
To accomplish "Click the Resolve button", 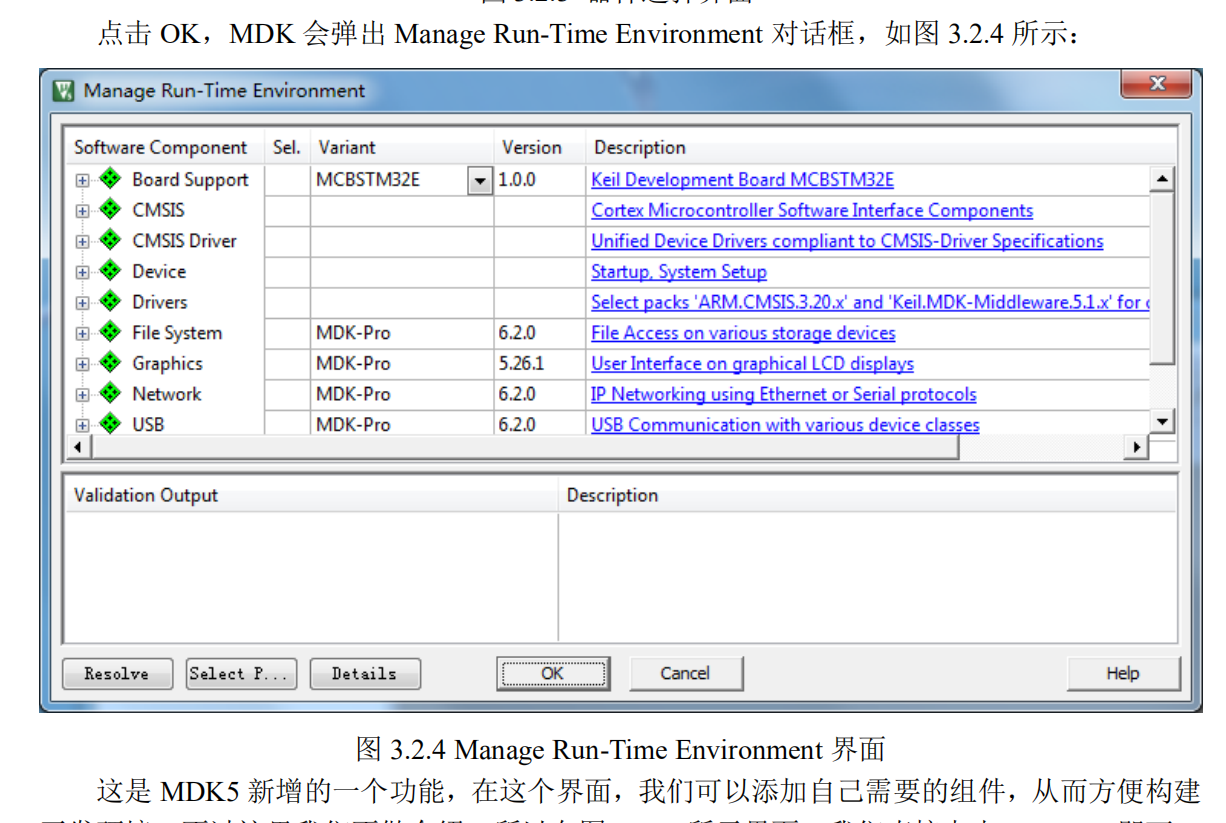I will coord(117,674).
